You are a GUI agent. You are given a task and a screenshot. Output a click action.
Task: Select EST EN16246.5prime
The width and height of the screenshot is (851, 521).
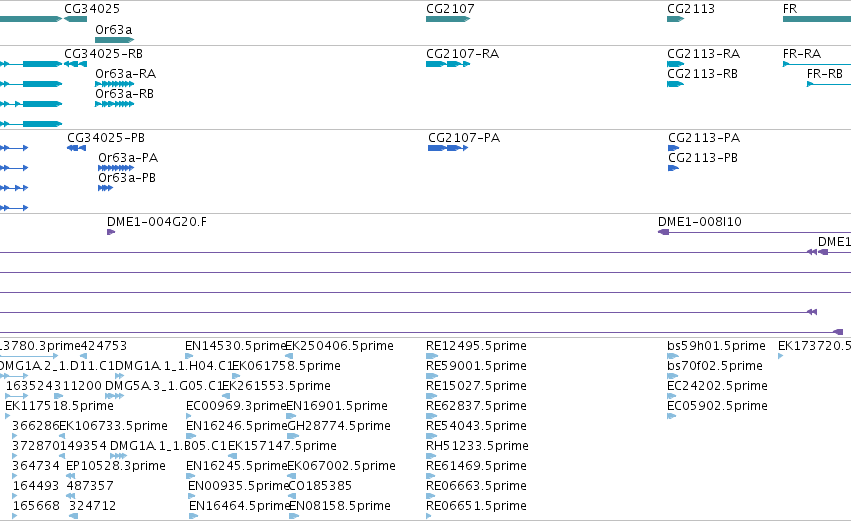click(x=236, y=426)
